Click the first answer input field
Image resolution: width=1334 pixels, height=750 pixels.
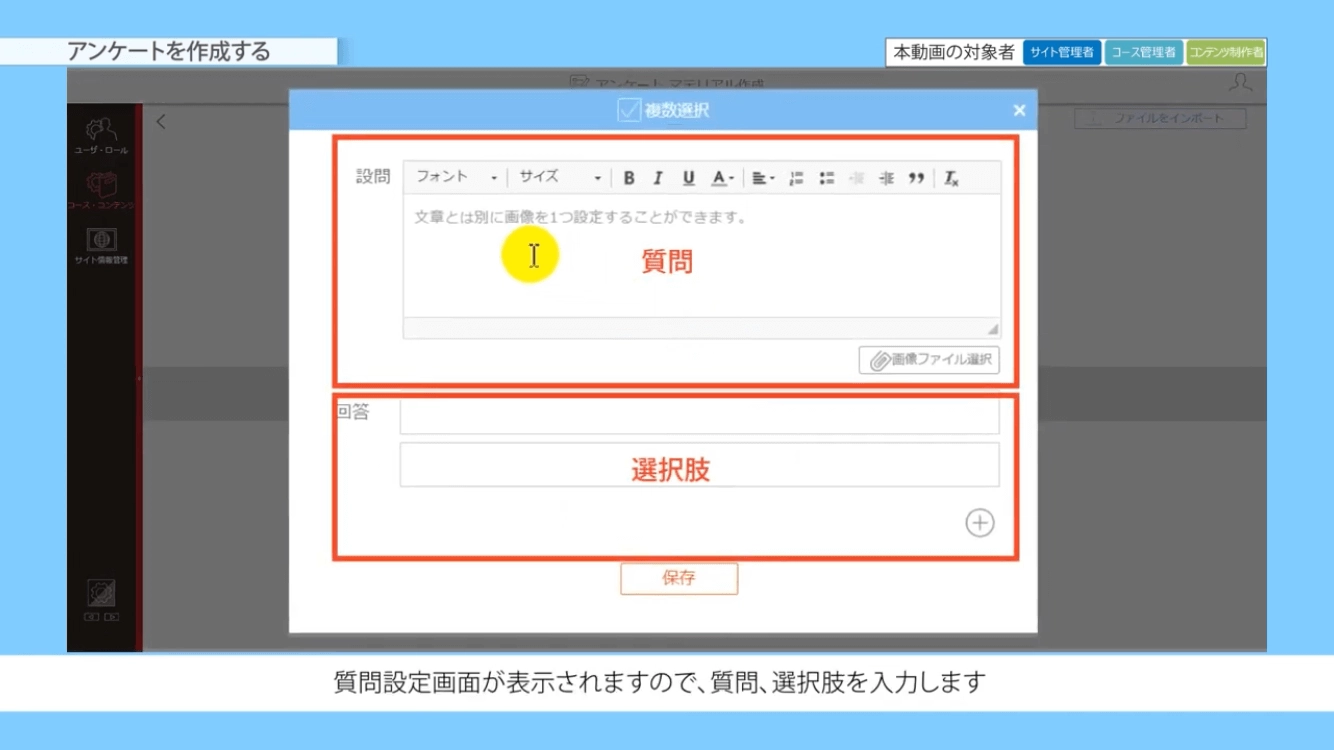point(700,415)
